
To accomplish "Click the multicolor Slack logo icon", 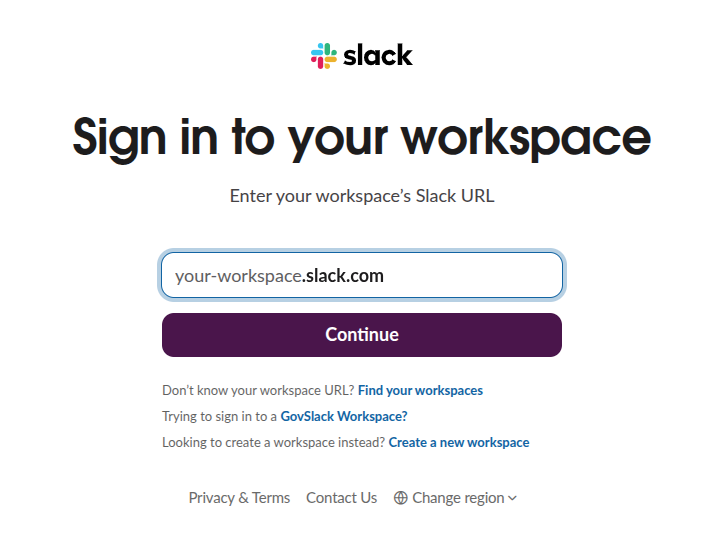I will [324, 55].
